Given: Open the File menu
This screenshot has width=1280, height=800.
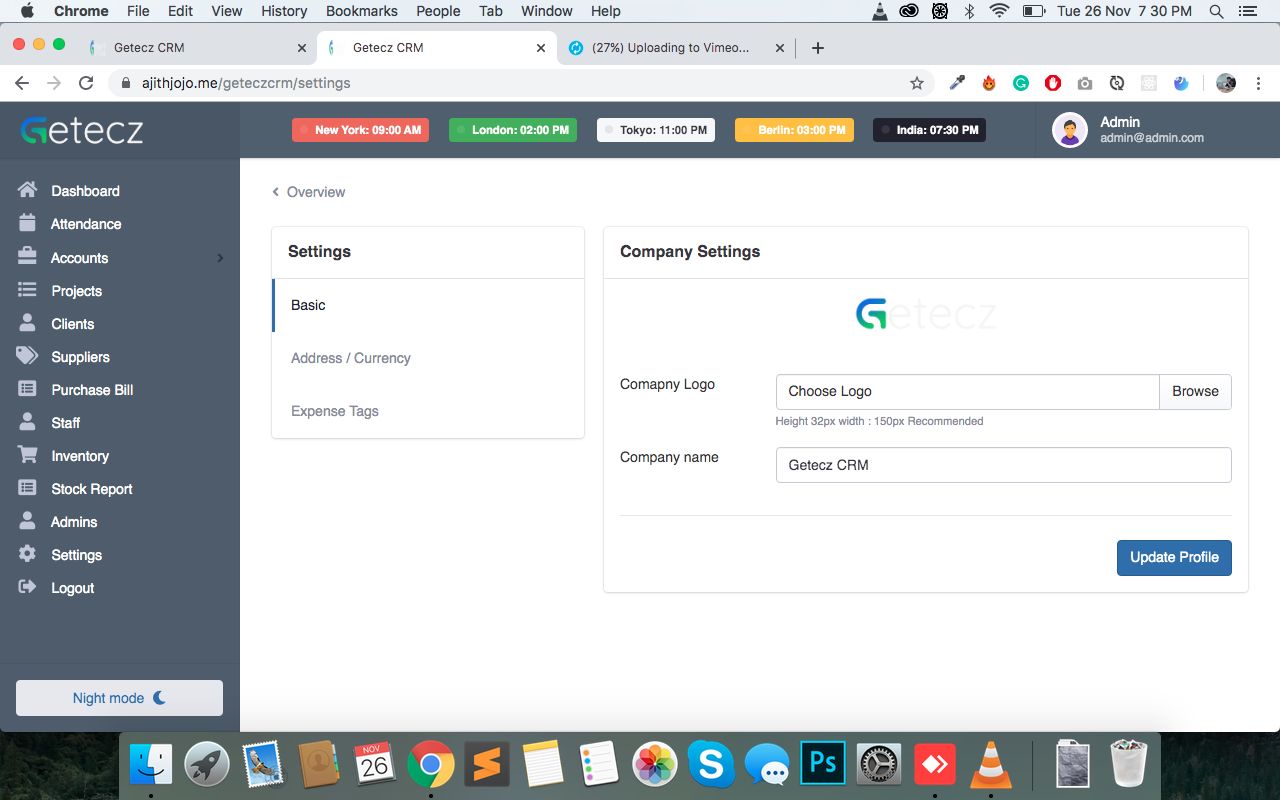Looking at the screenshot, I should tap(138, 11).
